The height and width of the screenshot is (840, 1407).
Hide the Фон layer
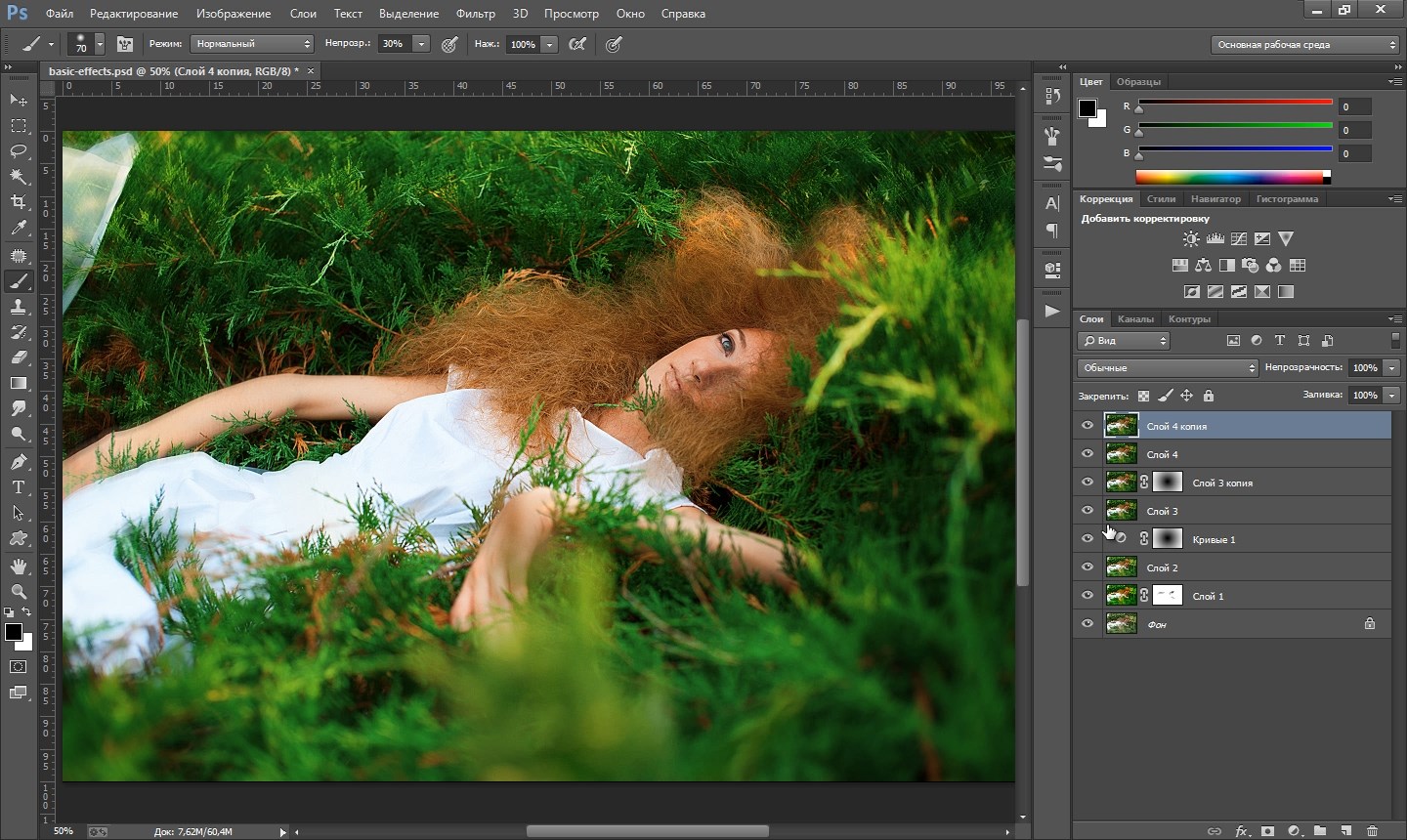pyautogui.click(x=1087, y=623)
